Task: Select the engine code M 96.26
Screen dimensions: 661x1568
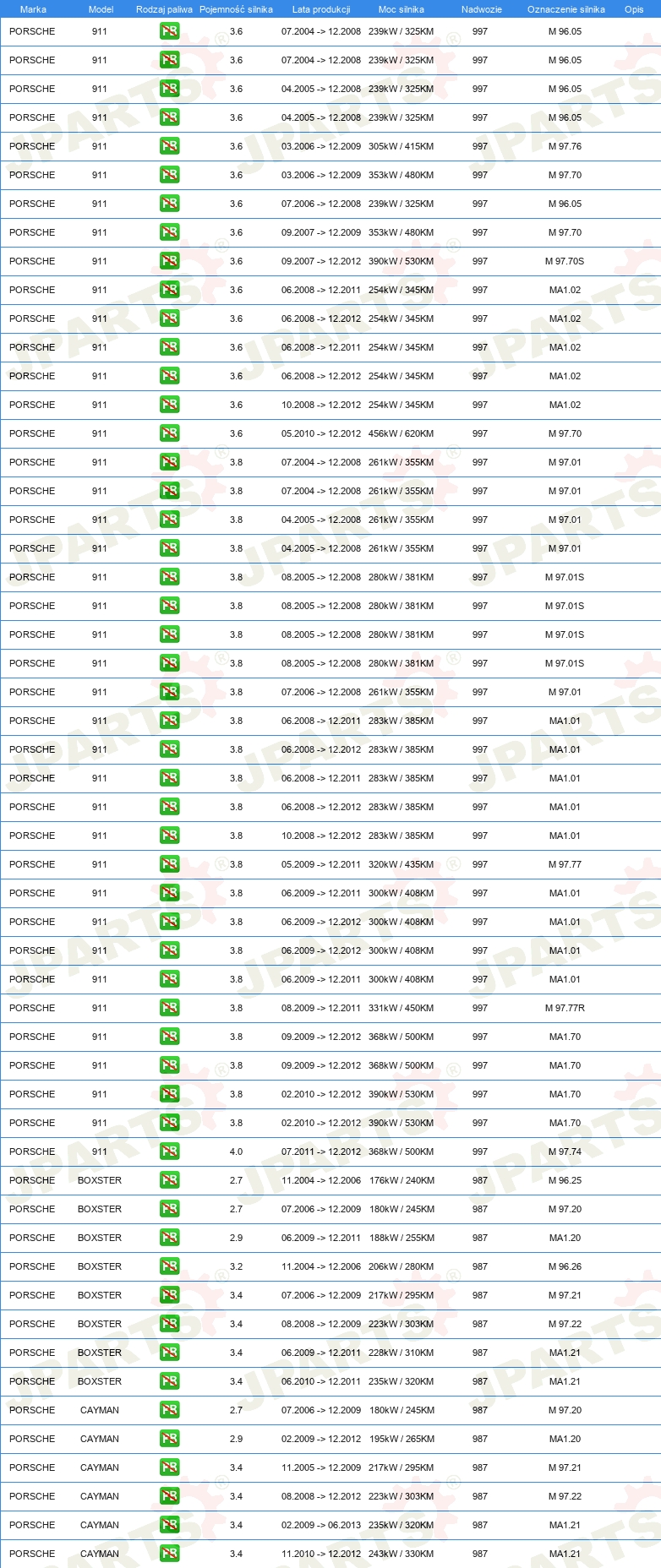Action: coord(565,1266)
